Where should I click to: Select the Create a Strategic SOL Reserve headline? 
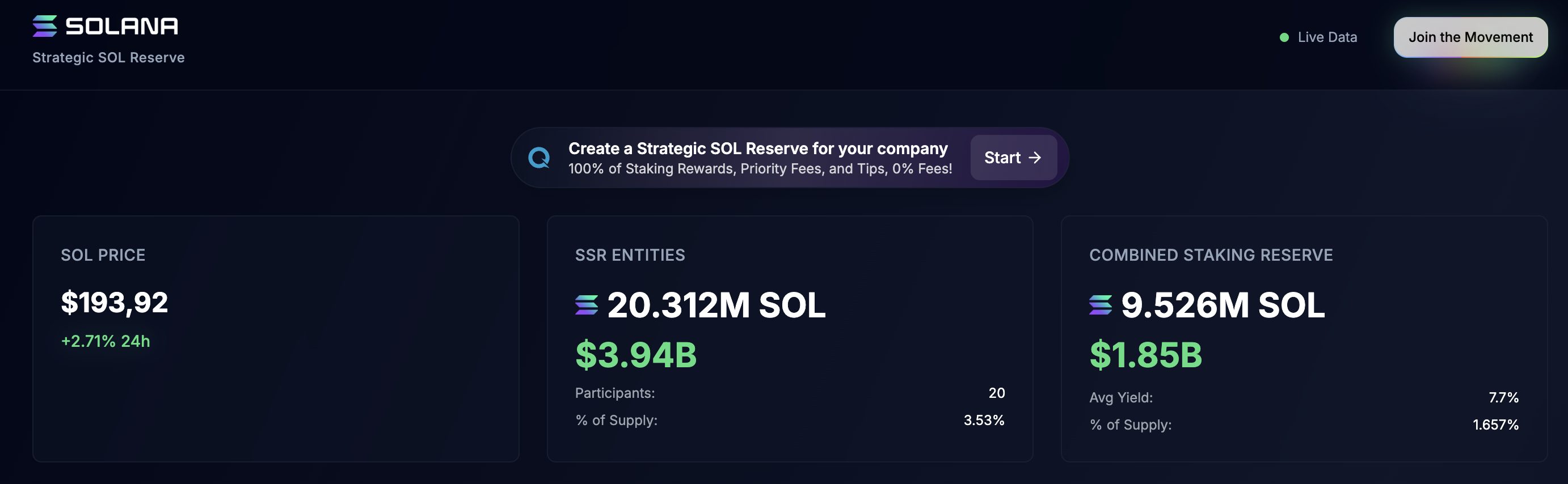pyautogui.click(x=758, y=148)
